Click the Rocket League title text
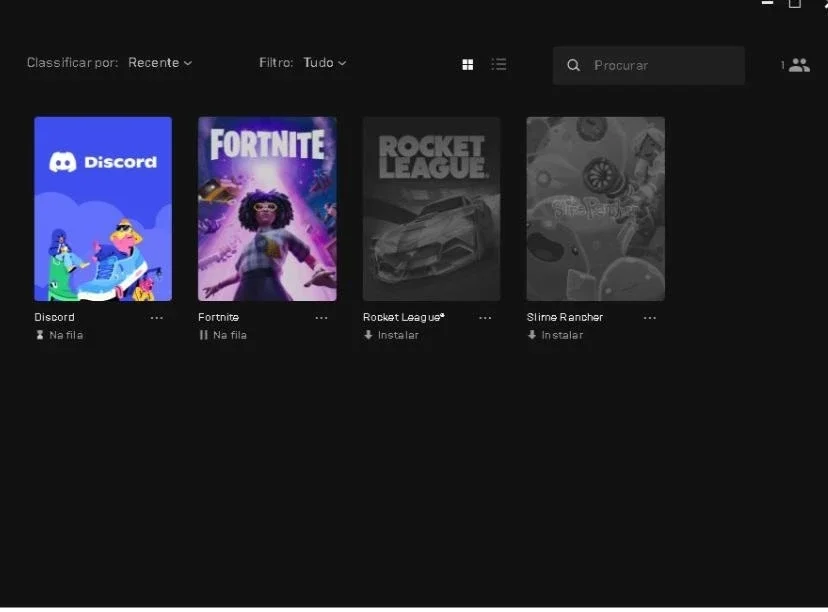This screenshot has width=828, height=612. (403, 317)
